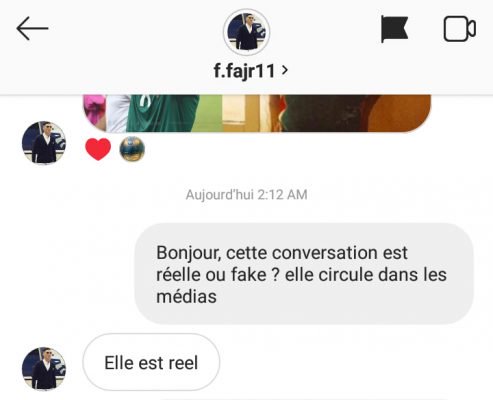Image resolution: width=493 pixels, height=400 pixels.
Task: Select the "Bonjour, cette conversation" message bubble
Action: (304, 274)
